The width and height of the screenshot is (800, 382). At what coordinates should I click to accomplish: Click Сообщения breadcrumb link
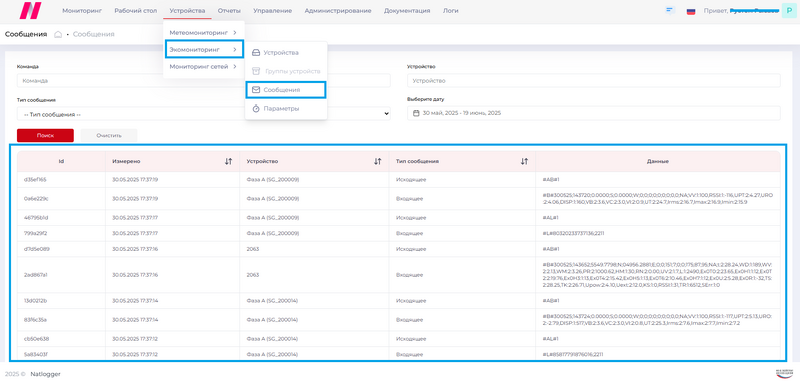coord(93,34)
